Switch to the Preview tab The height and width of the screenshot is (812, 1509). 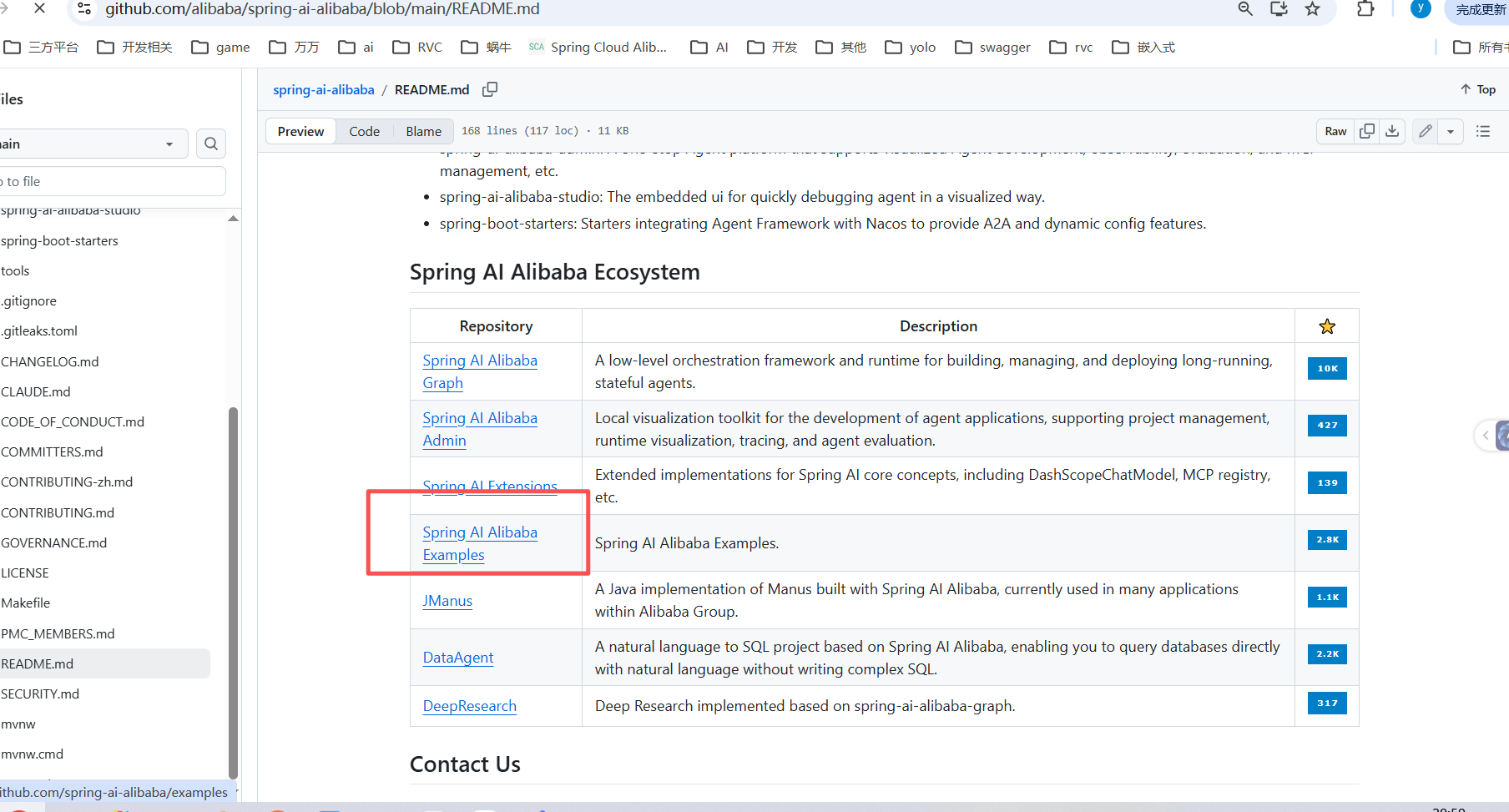point(300,131)
